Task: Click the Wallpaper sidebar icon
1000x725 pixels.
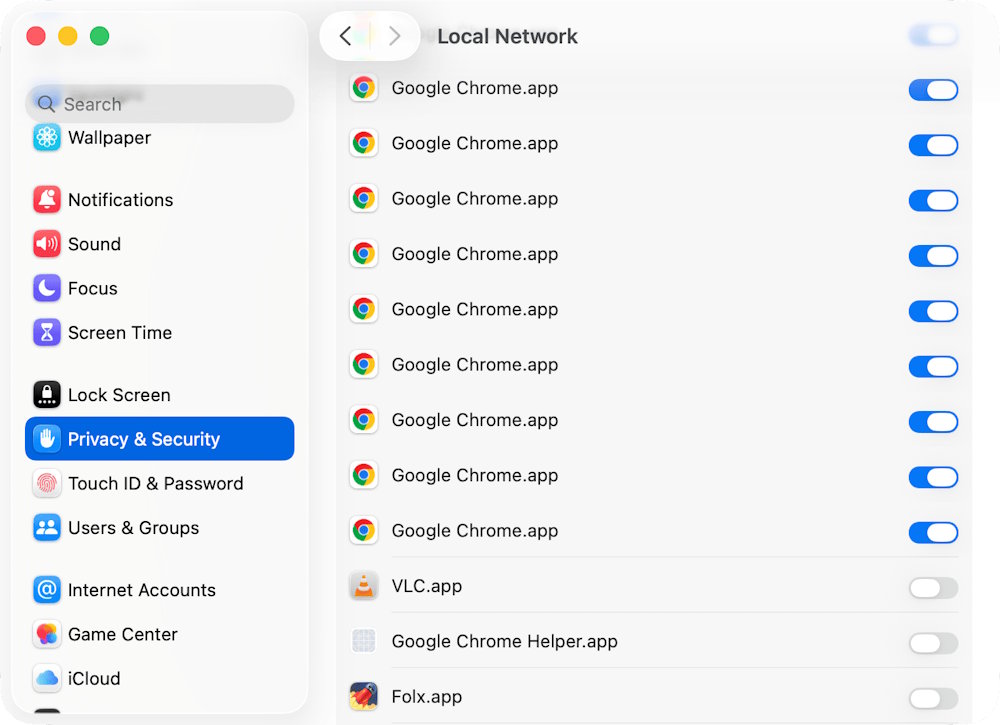Action: click(46, 138)
